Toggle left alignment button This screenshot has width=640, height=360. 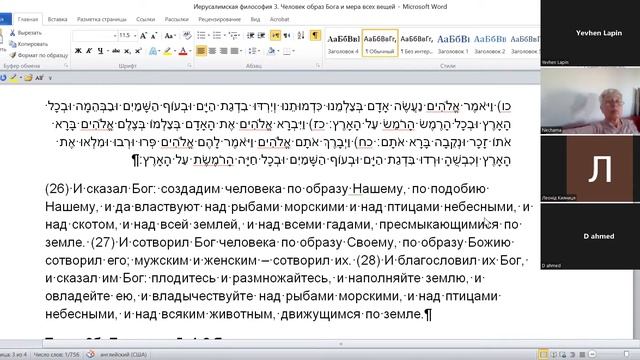point(201,51)
